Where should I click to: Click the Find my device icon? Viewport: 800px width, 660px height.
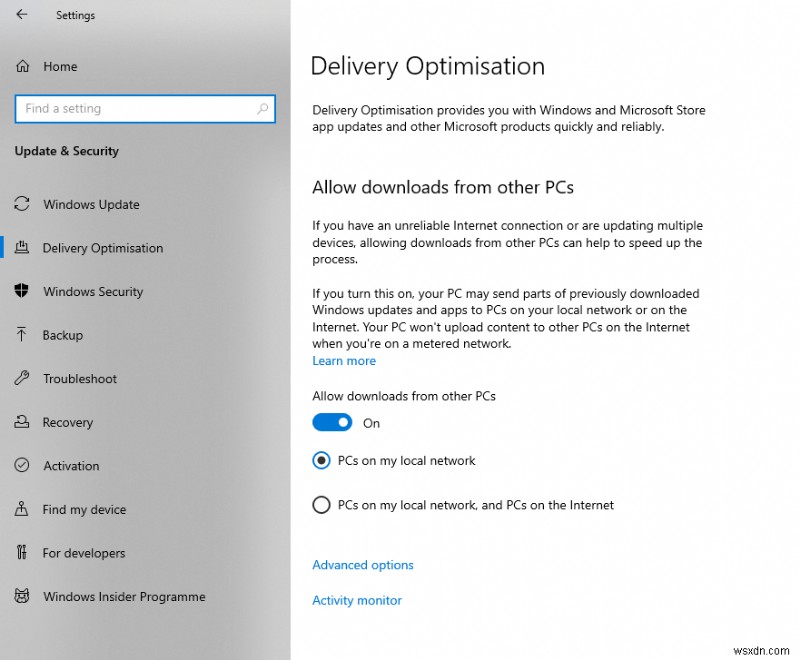click(x=22, y=509)
